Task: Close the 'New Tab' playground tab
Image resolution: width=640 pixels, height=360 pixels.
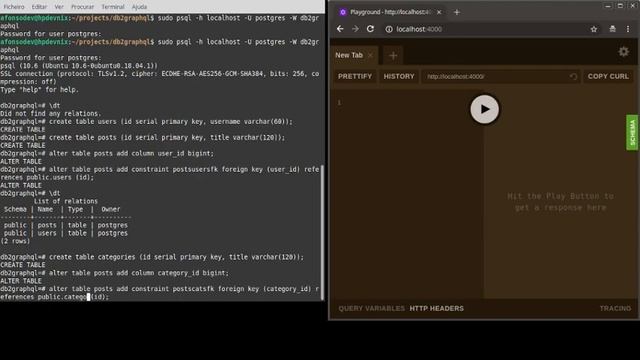Action: 370,55
